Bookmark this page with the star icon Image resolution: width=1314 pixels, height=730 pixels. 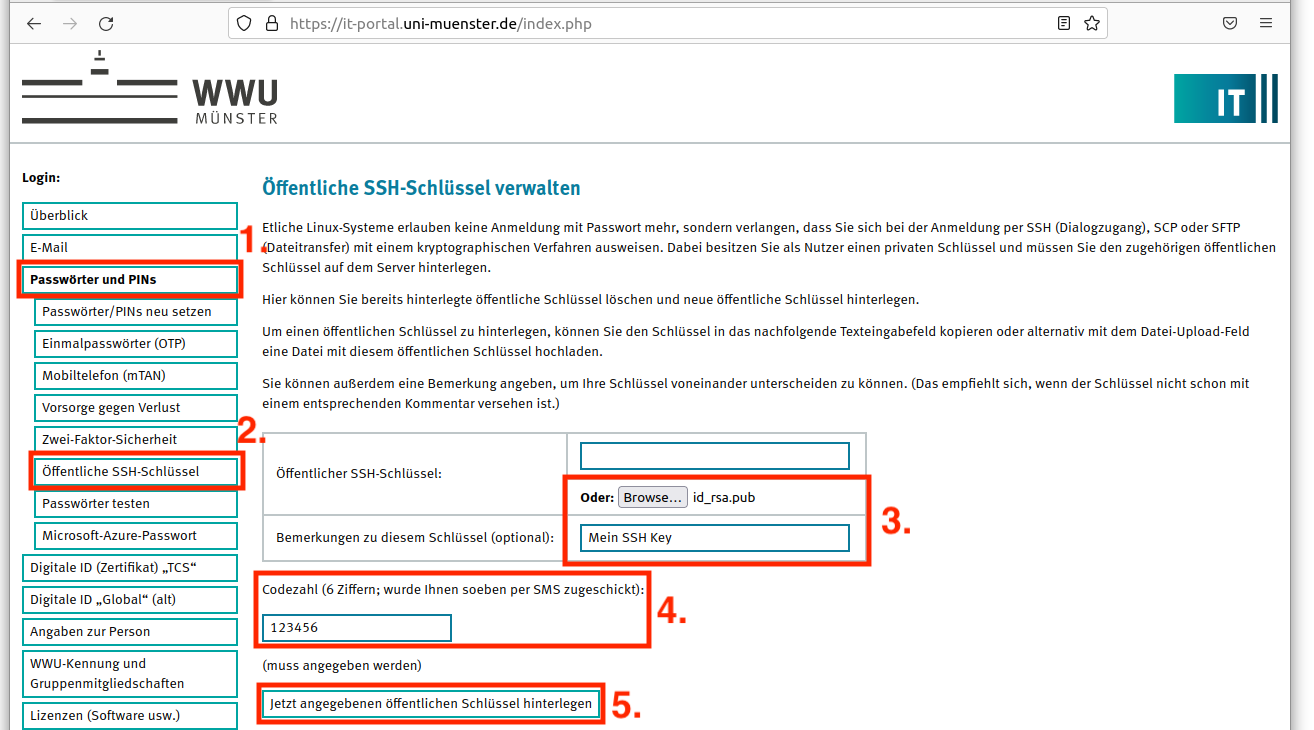coord(1091,23)
